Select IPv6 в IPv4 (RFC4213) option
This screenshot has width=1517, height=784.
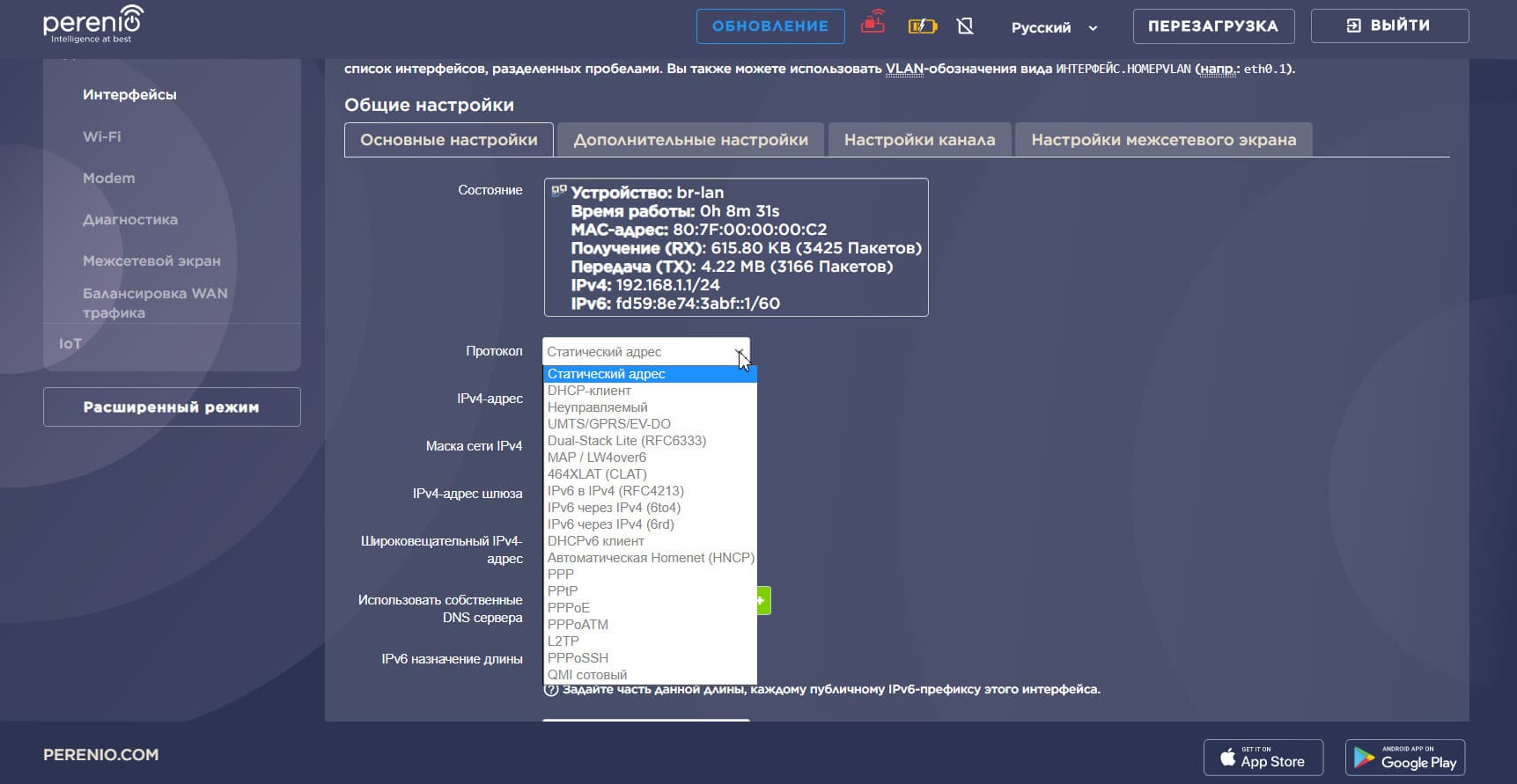tap(650, 491)
